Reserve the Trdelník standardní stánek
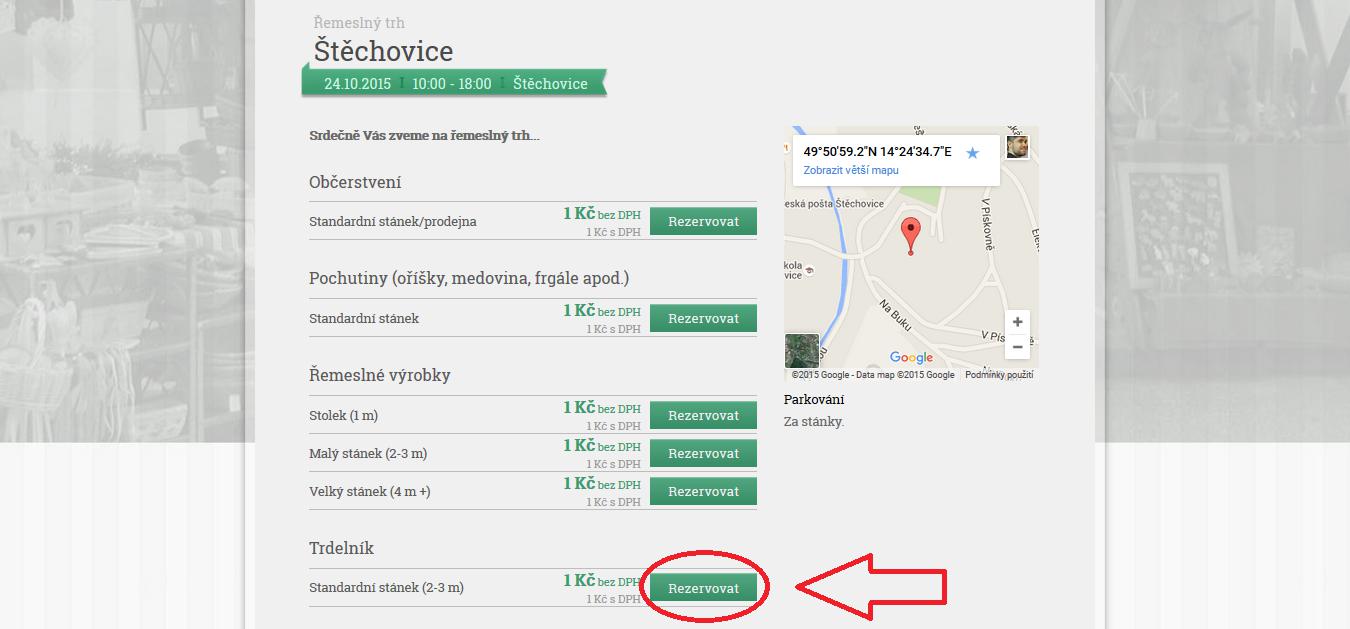The width and height of the screenshot is (1350, 629). tap(703, 588)
